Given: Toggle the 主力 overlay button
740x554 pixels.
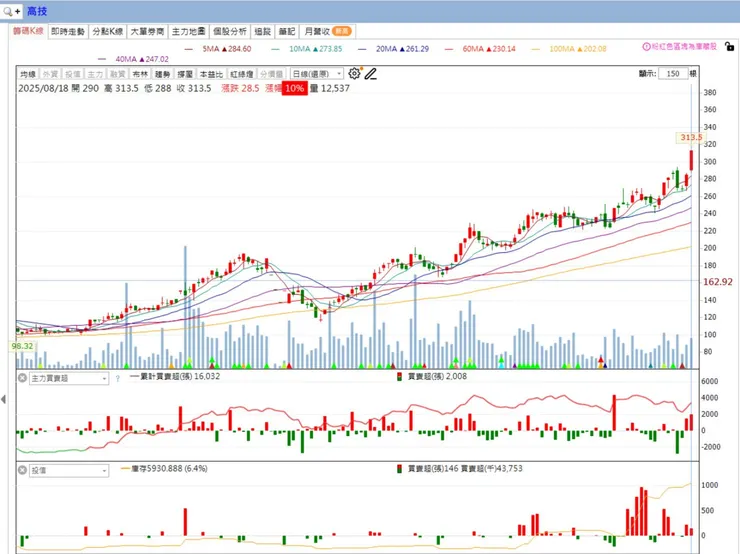Looking at the screenshot, I should (95, 74).
